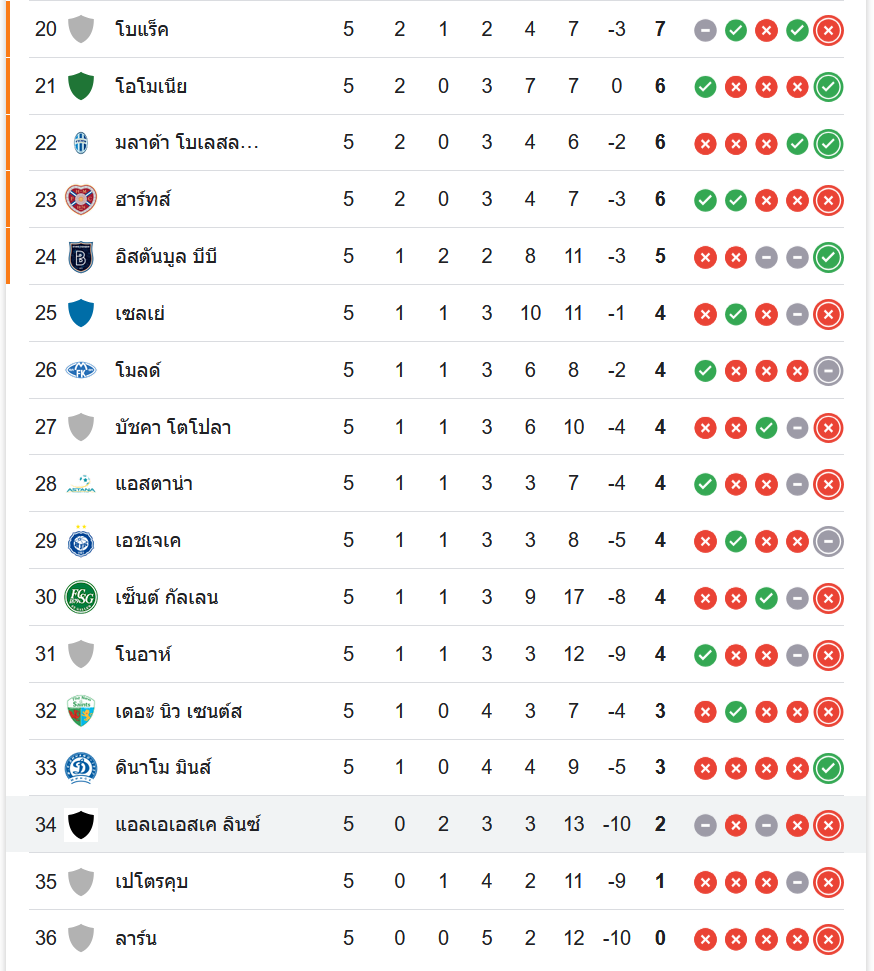The image size is (874, 971).
Task: Click the green St. Gallen crest
Action: click(80, 598)
